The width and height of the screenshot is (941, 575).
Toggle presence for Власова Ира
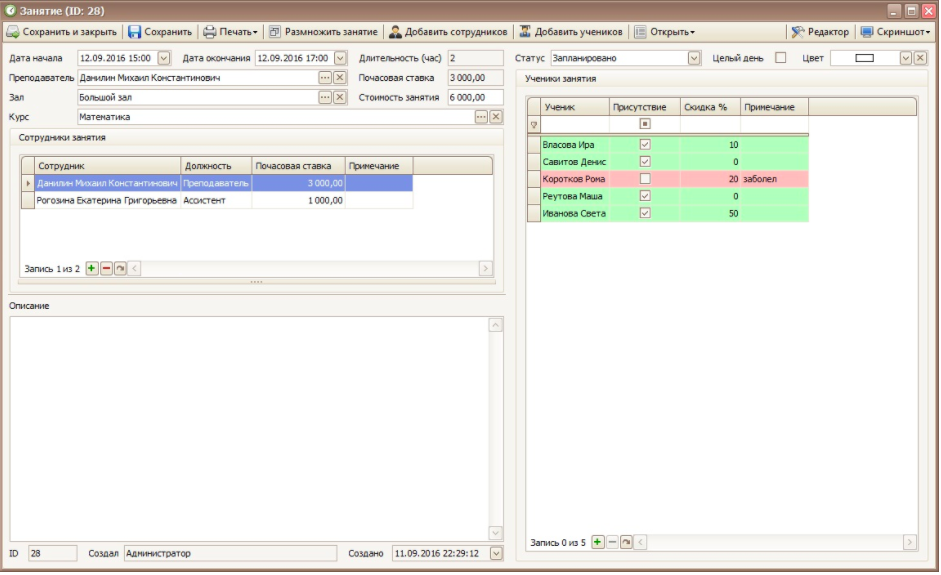click(x=645, y=145)
